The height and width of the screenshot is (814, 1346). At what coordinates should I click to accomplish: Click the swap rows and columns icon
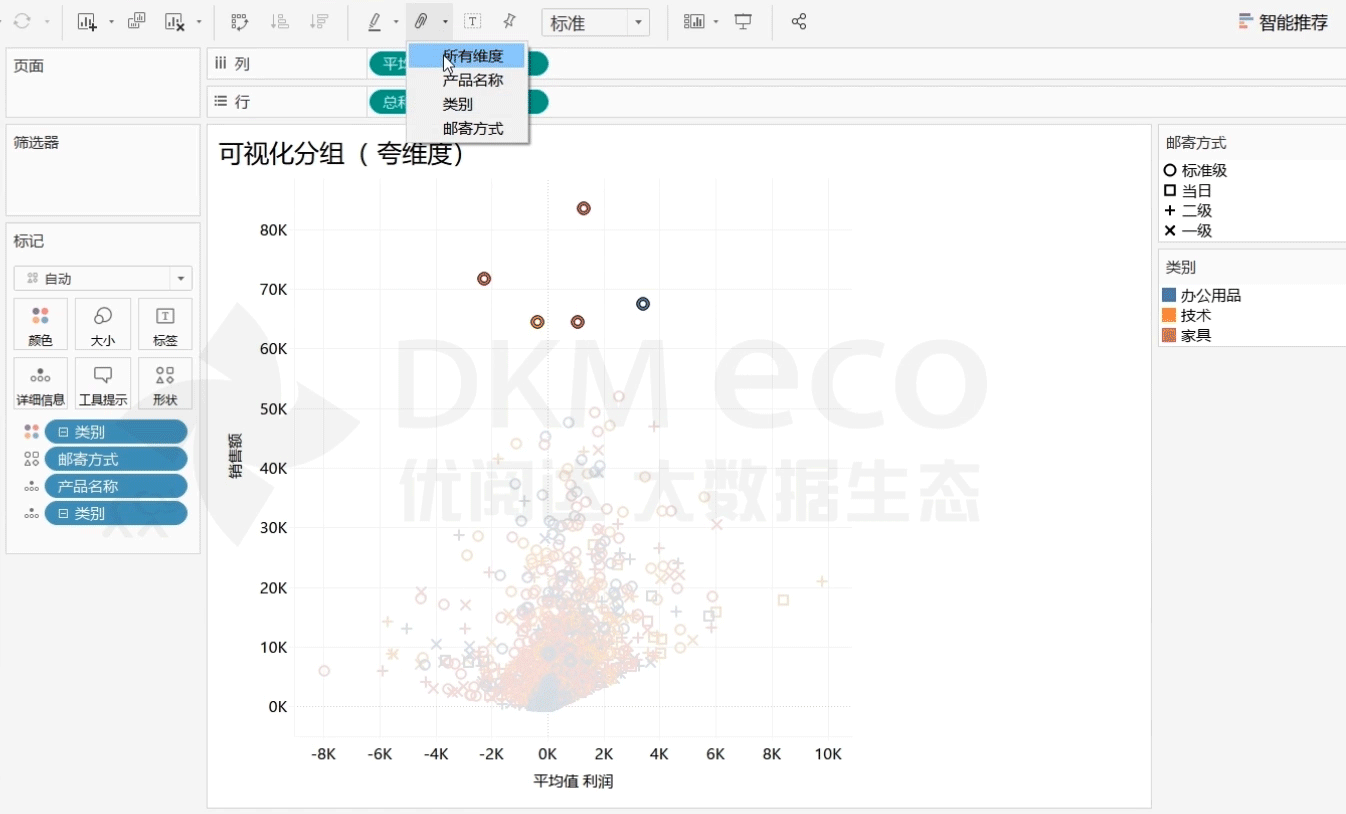tap(240, 22)
